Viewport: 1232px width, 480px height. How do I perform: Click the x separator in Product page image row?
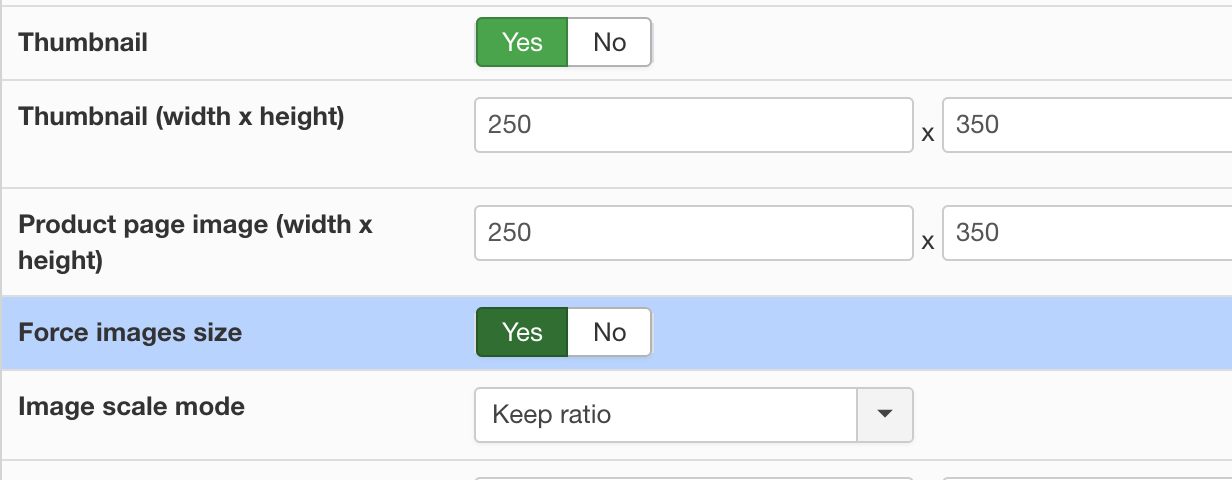(928, 241)
